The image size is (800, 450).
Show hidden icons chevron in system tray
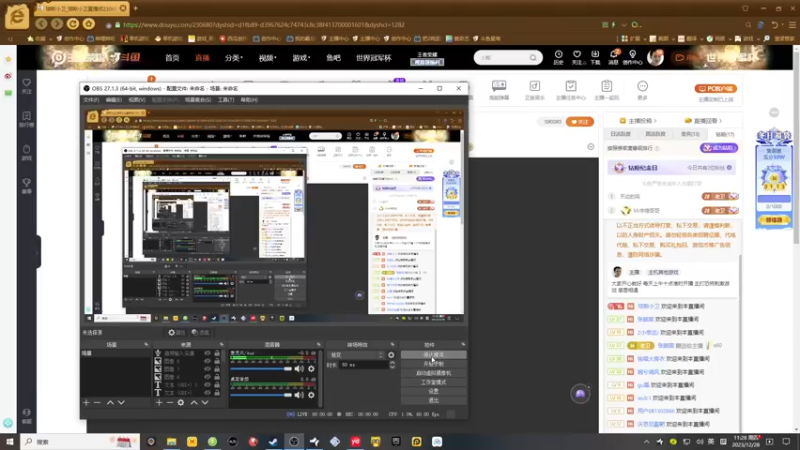point(646,442)
